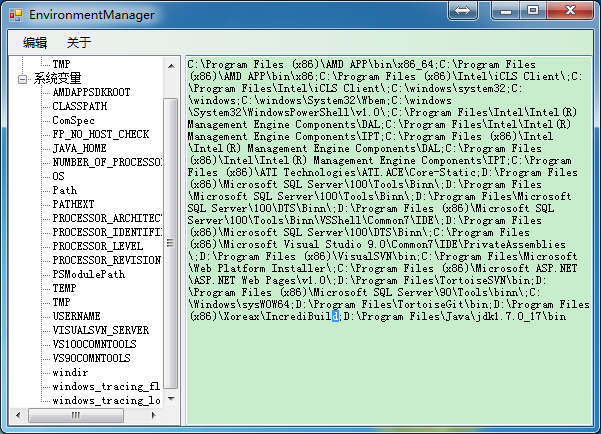601x434 pixels.
Task: Close the EnvironmentManager window
Action: click(x=570, y=10)
